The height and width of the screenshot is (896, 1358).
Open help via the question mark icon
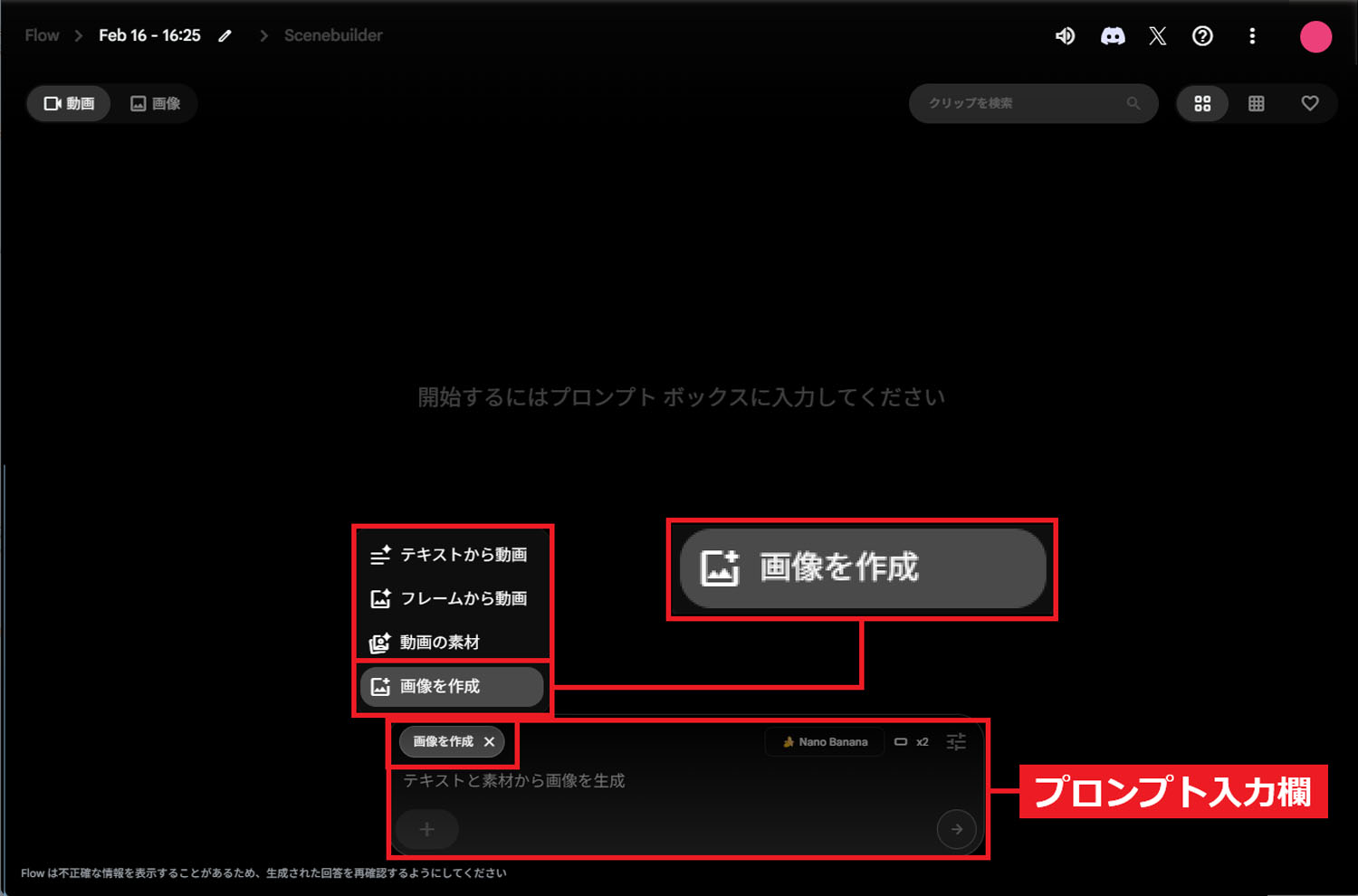1202,36
